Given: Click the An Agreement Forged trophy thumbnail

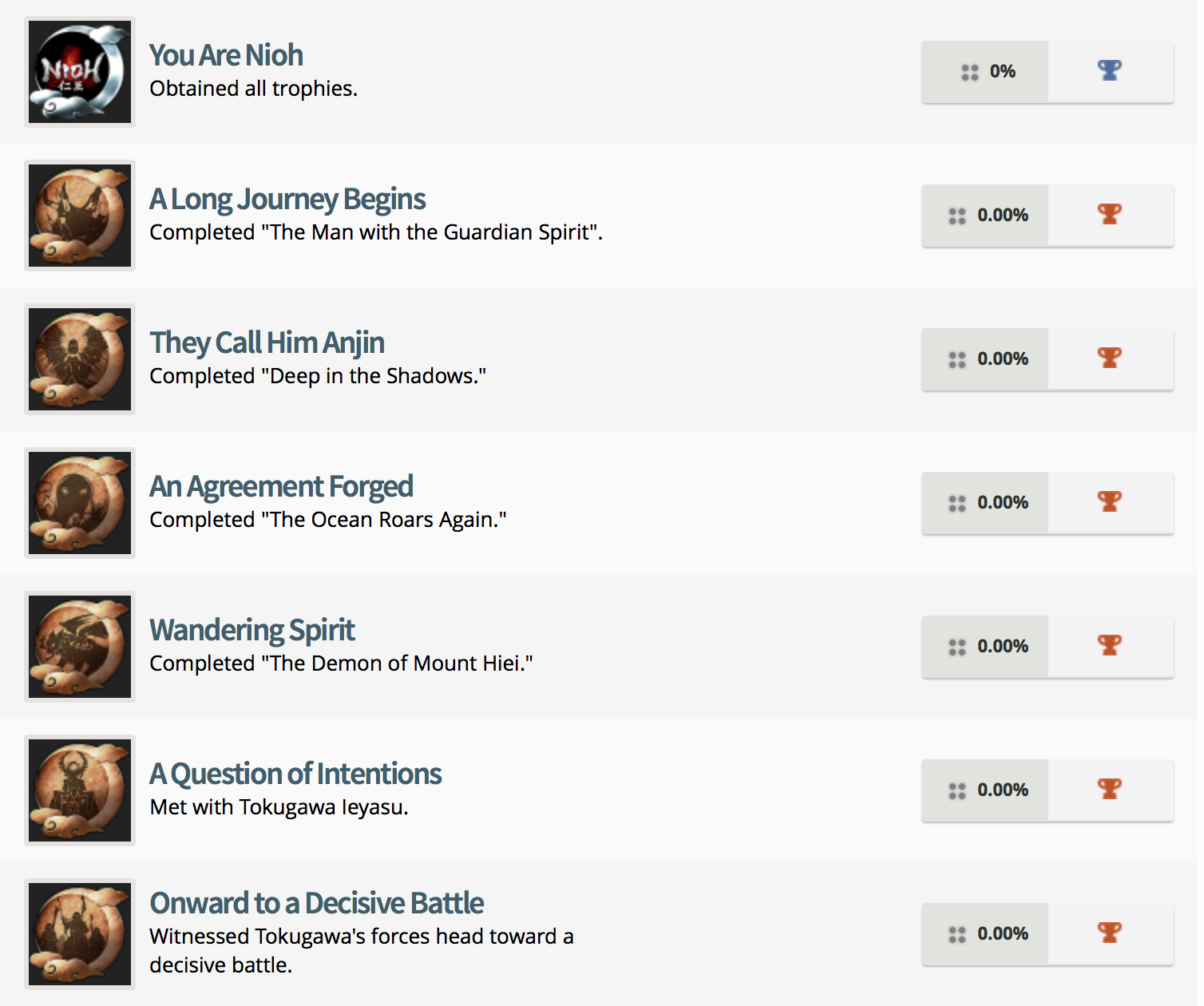Looking at the screenshot, I should (x=79, y=502).
